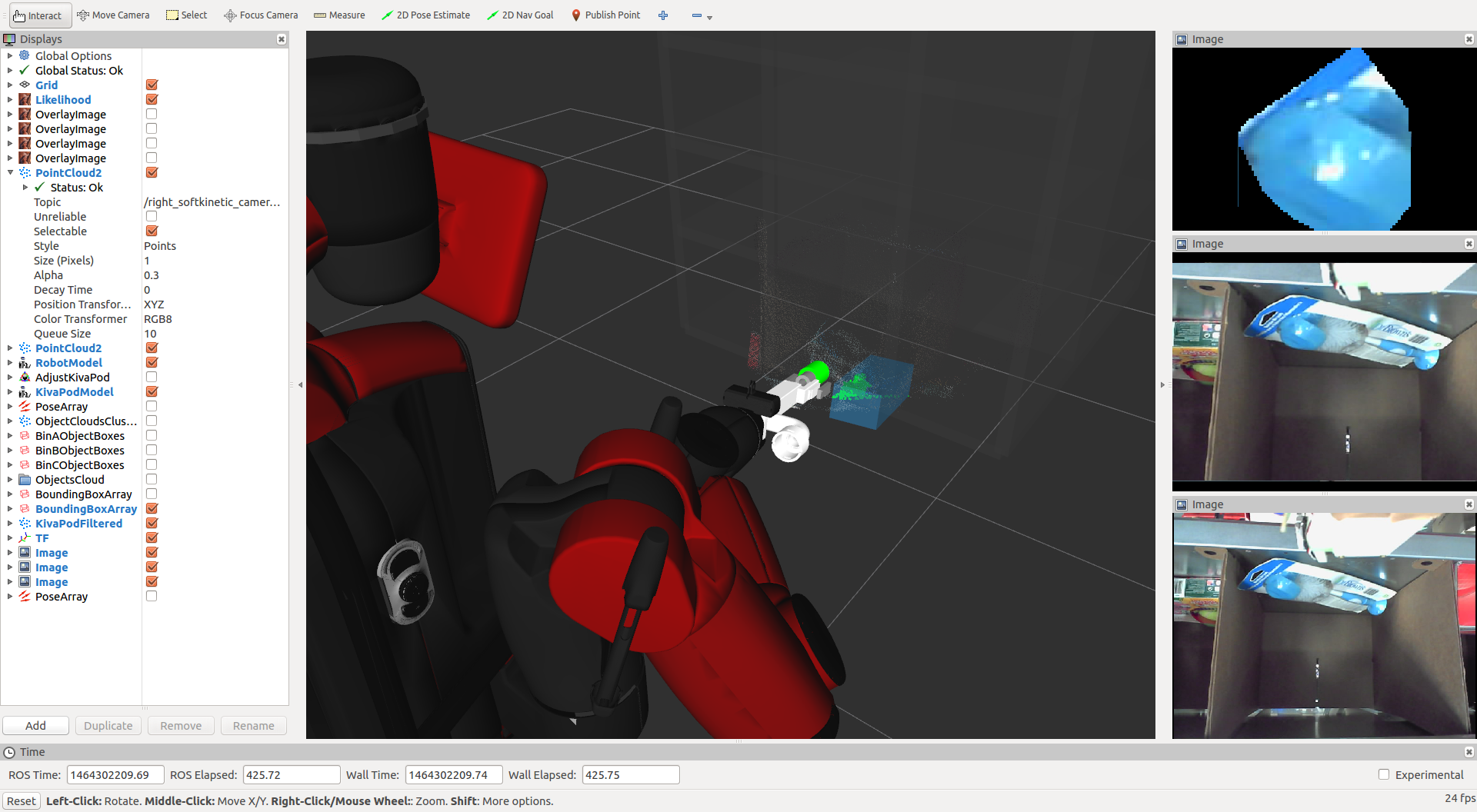Viewport: 1477px width, 812px height.
Task: Click the bottom PoseArray icon
Action: click(25, 596)
